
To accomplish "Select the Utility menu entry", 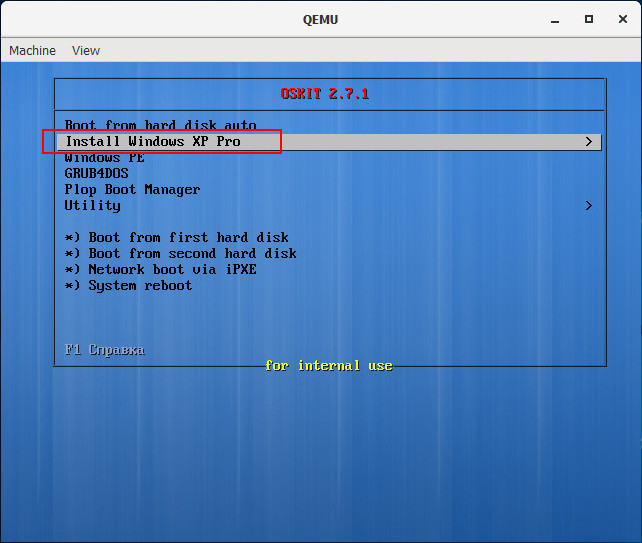I will point(93,206).
